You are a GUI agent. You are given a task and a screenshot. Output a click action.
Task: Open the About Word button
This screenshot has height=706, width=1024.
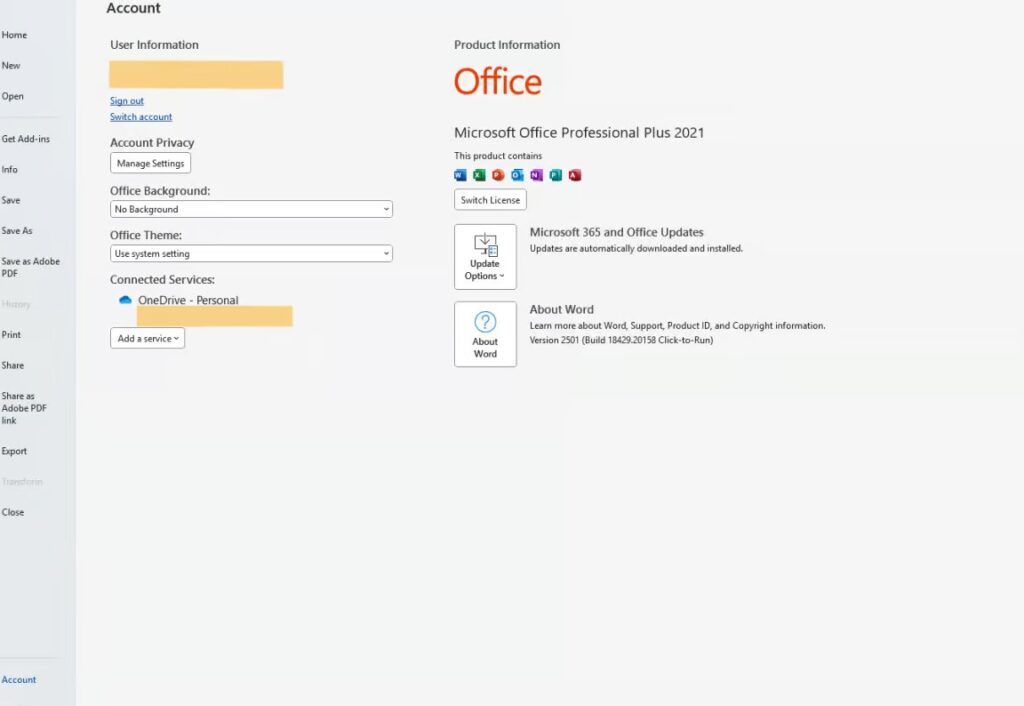pyautogui.click(x=485, y=334)
